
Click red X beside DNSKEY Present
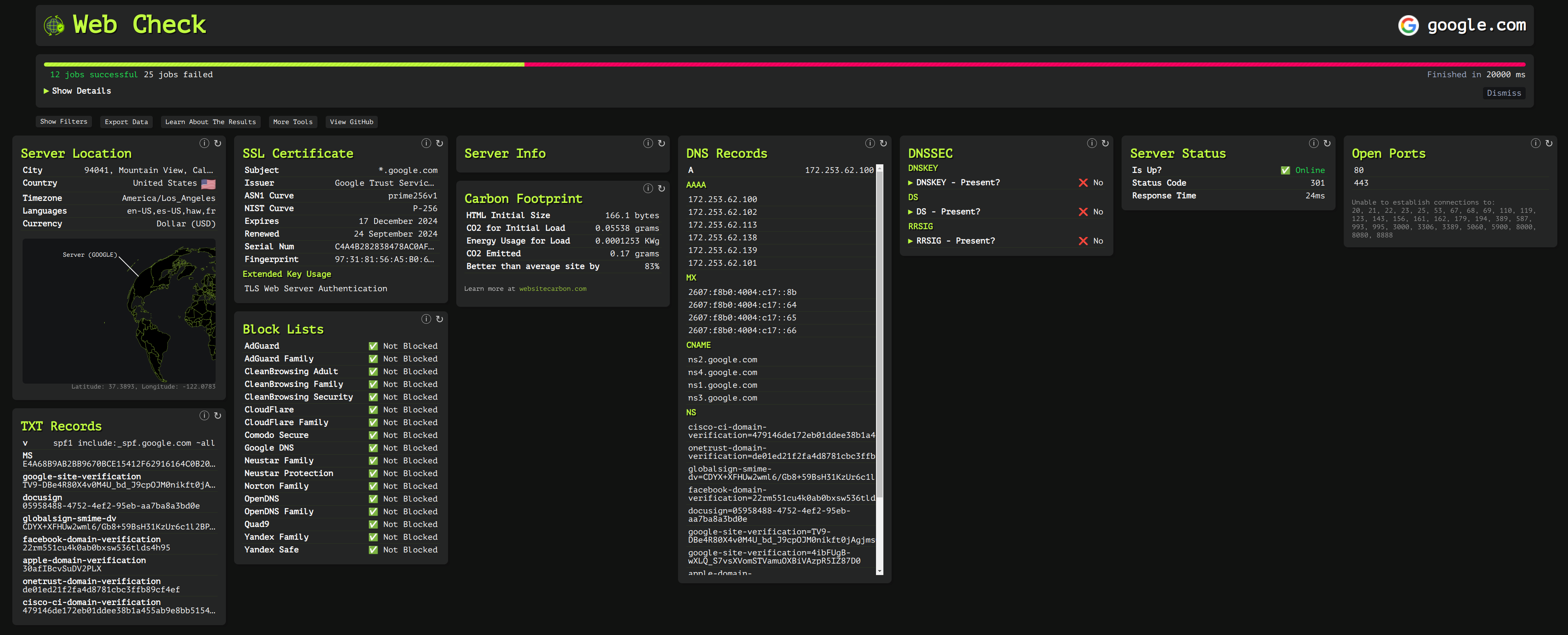tap(1083, 183)
